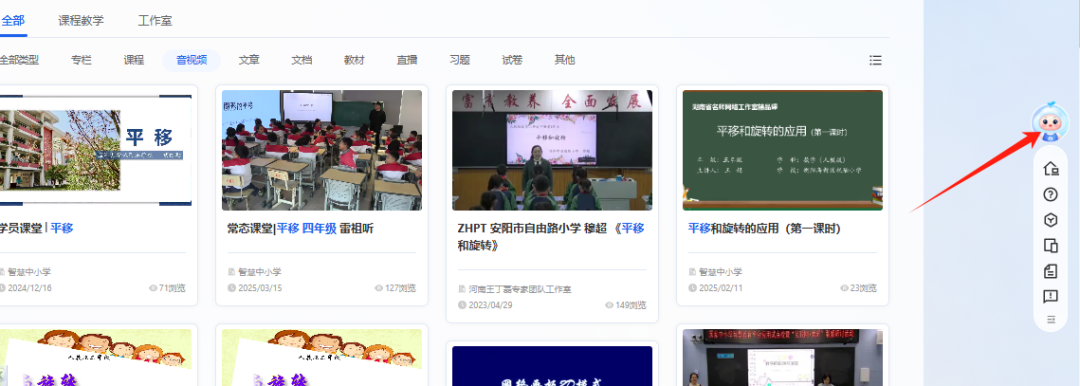Filter by 课程 type
Screen dimensions: 1080x386
[x=134, y=60]
